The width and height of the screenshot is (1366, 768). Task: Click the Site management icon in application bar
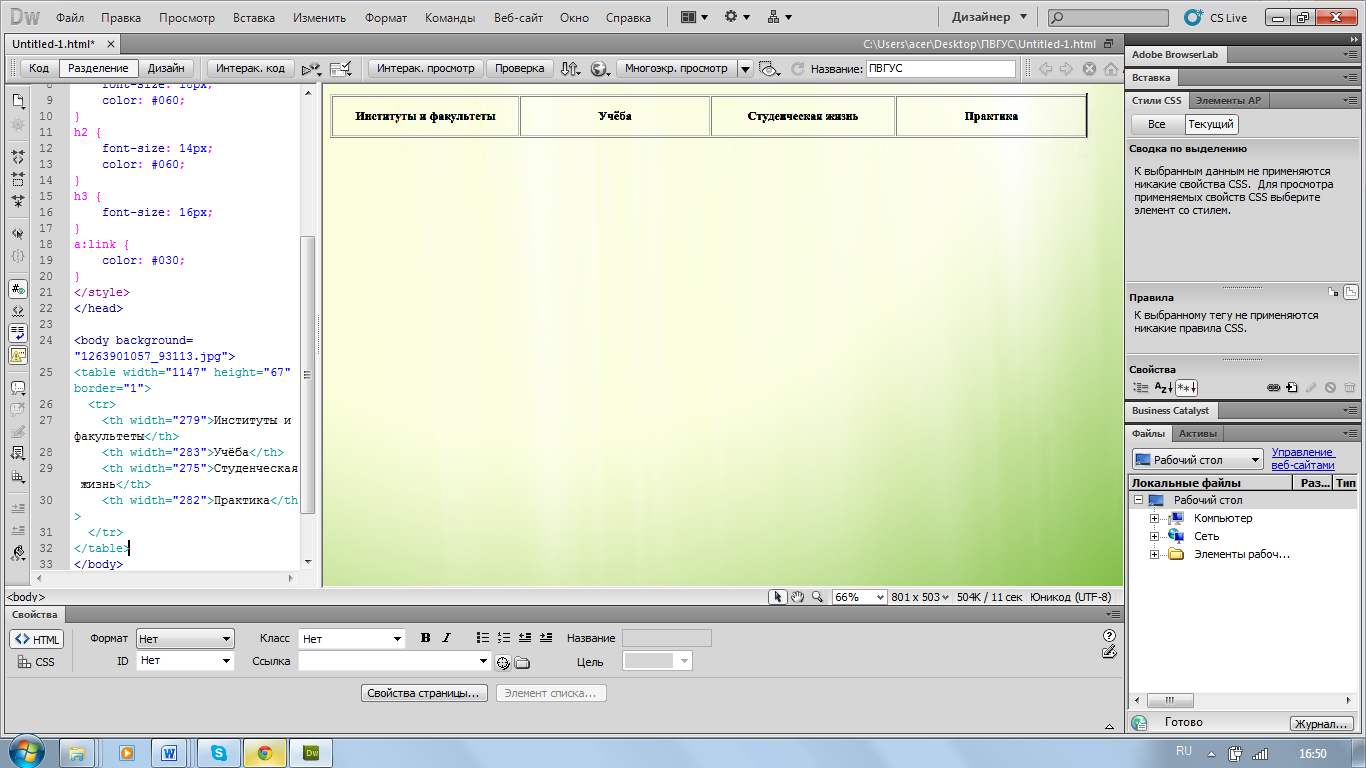[x=779, y=17]
